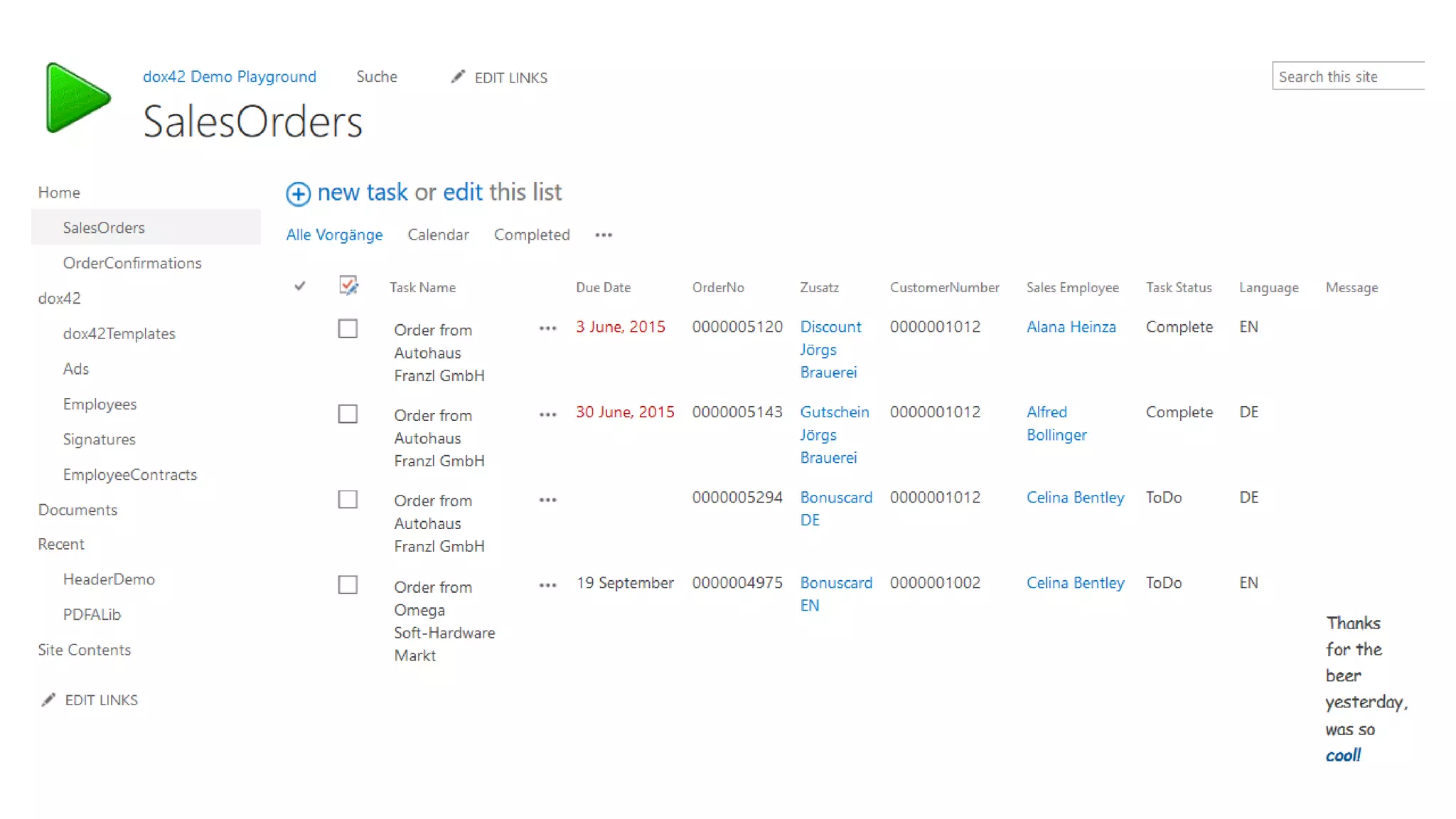The image size is (1456, 819).
Task: Open Alana Heinza employee link
Action: point(1071,326)
